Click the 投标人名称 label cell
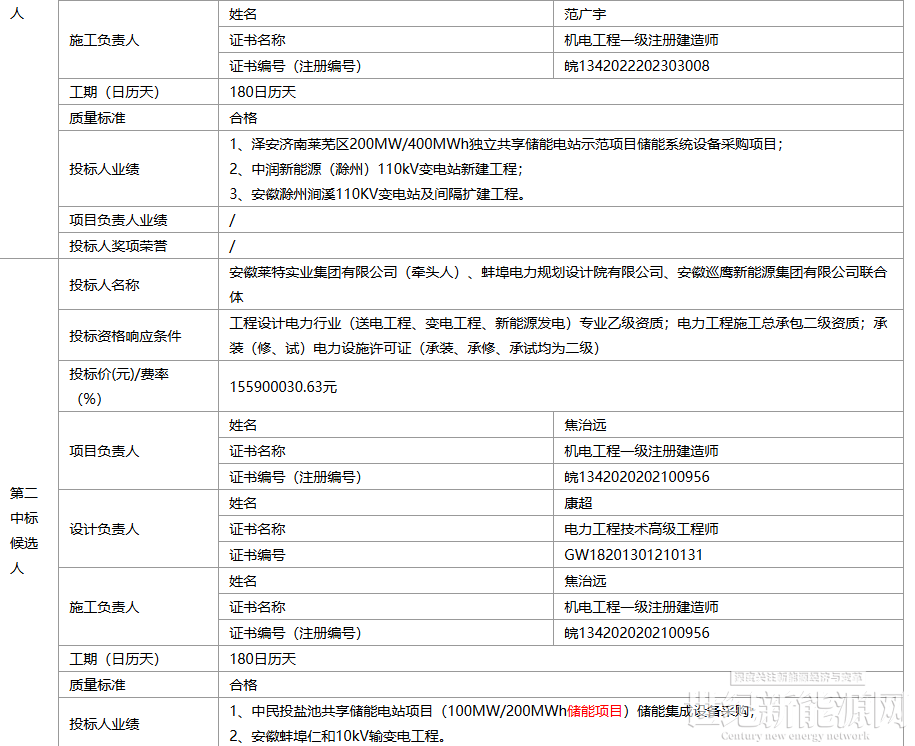Image resolution: width=915 pixels, height=746 pixels. tap(104, 285)
